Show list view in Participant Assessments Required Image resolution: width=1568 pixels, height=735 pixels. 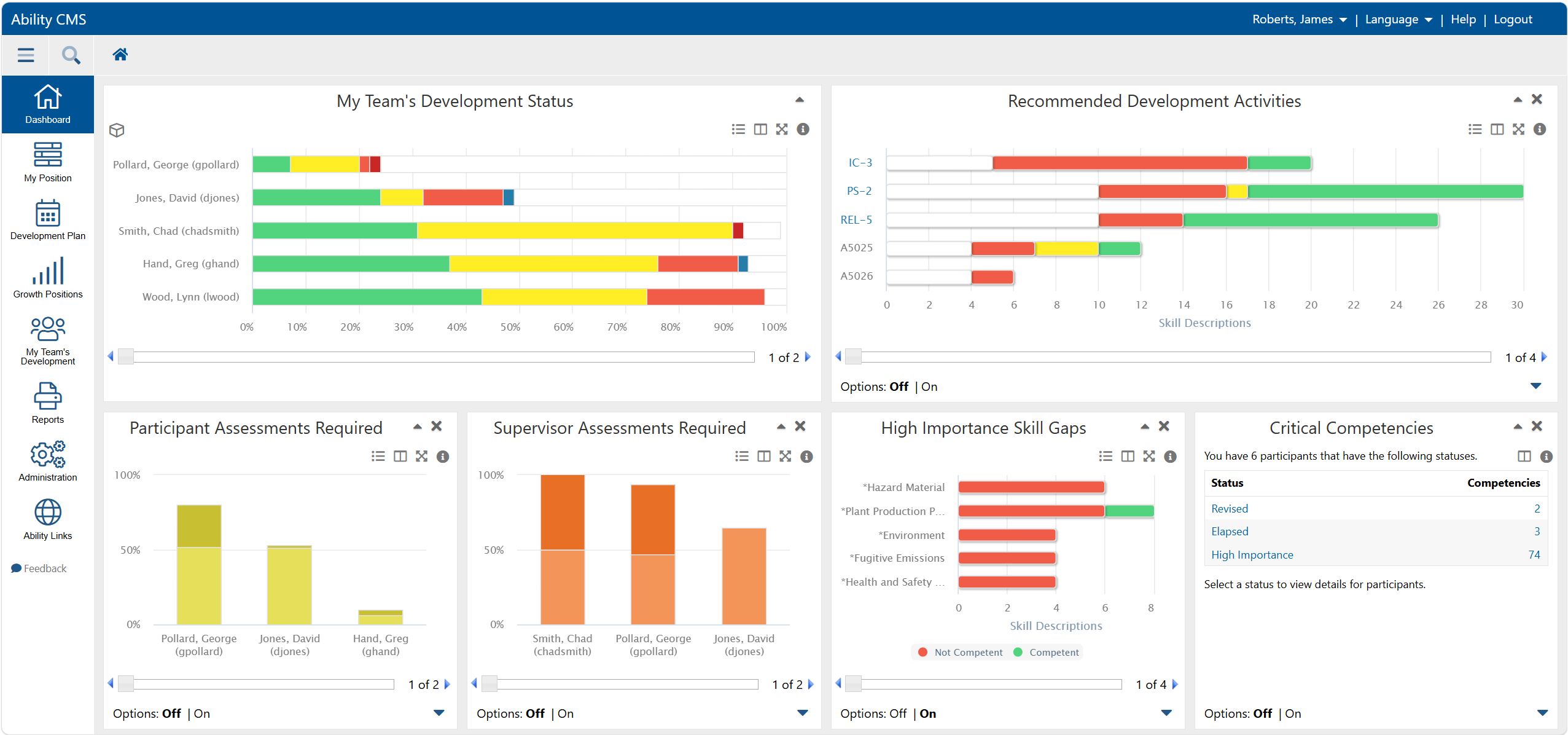pos(378,456)
